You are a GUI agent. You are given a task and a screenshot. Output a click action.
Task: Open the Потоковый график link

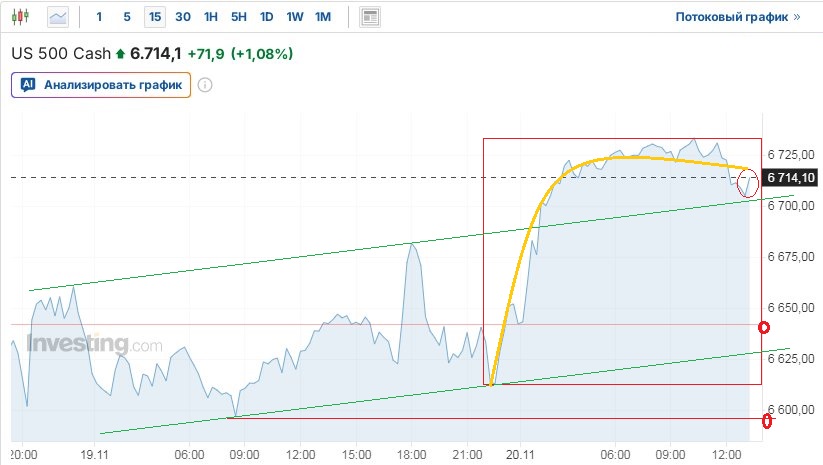tap(738, 17)
